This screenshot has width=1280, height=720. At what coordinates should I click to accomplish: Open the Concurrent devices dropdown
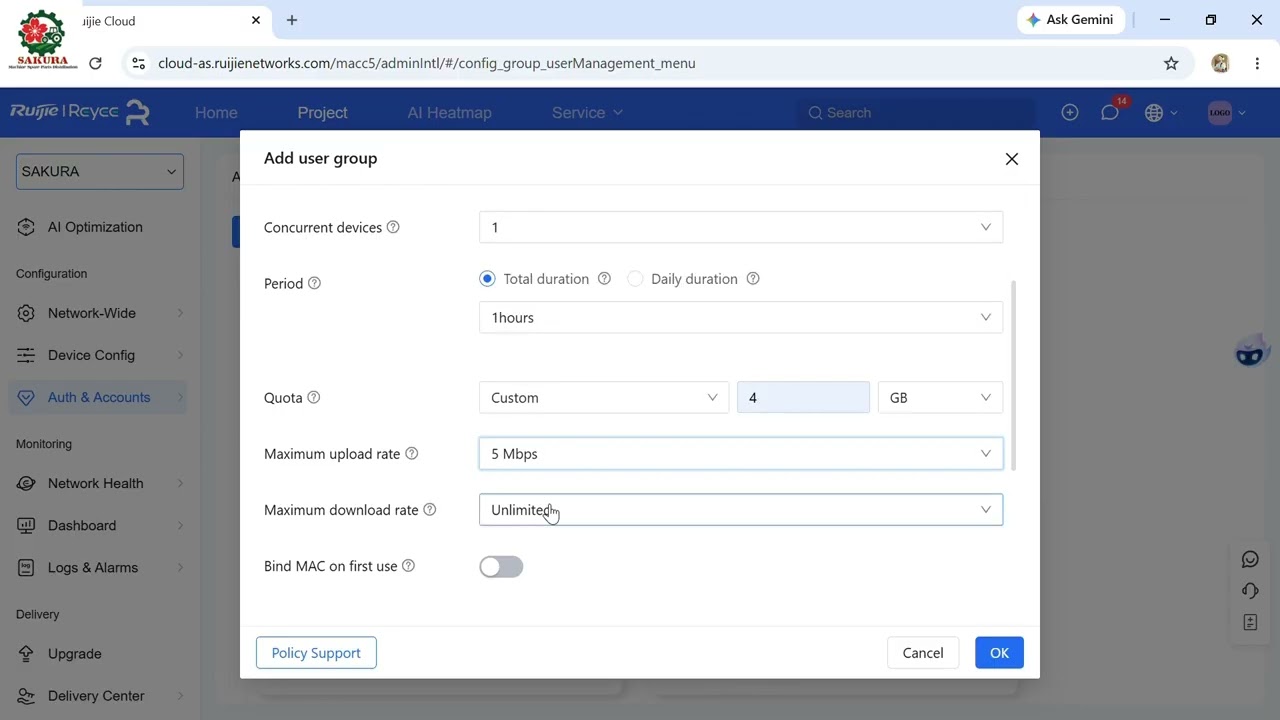tap(741, 227)
